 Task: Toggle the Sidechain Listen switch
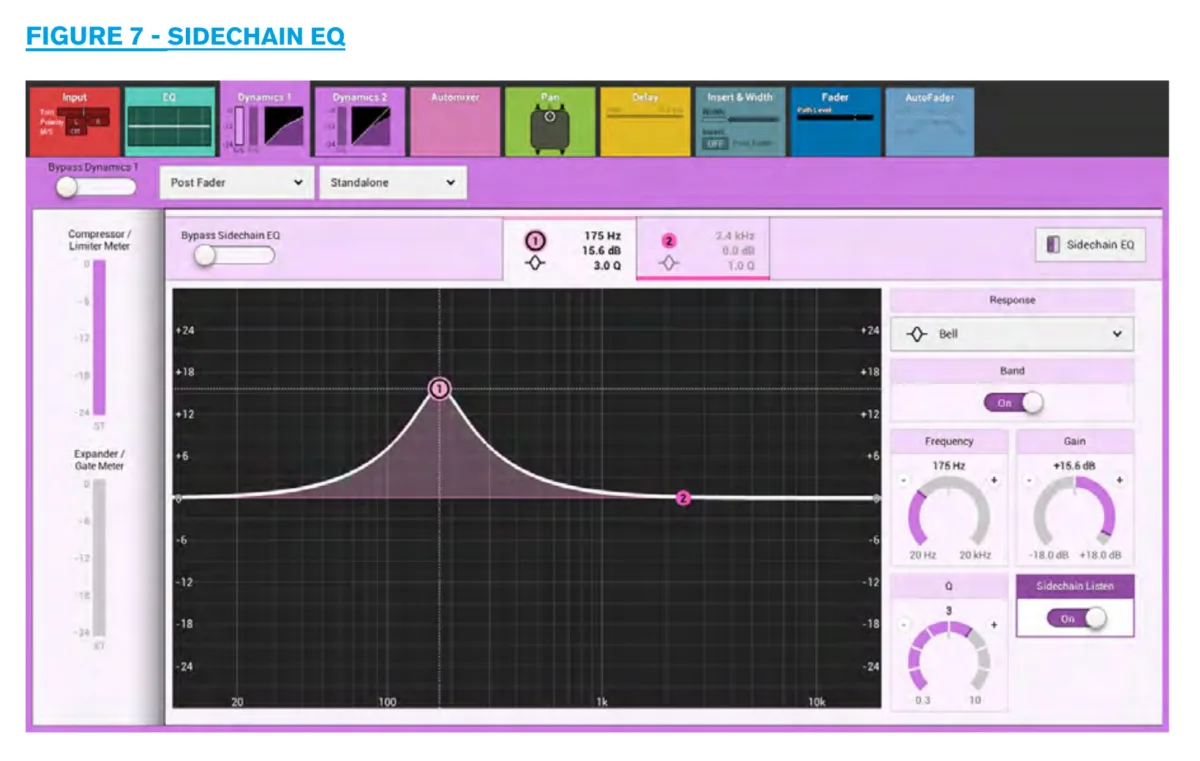pos(1076,619)
